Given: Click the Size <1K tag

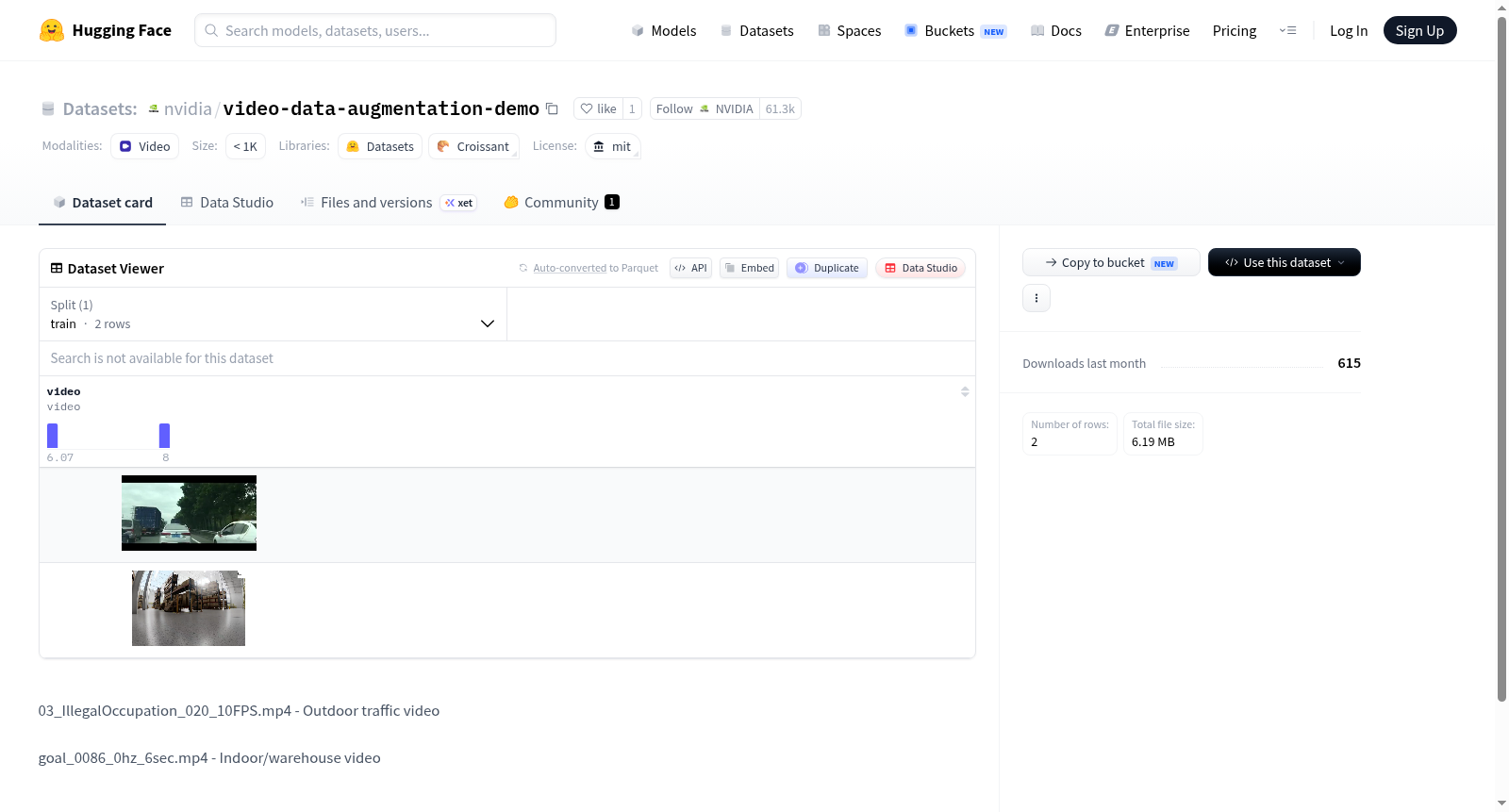Looking at the screenshot, I should 245,146.
